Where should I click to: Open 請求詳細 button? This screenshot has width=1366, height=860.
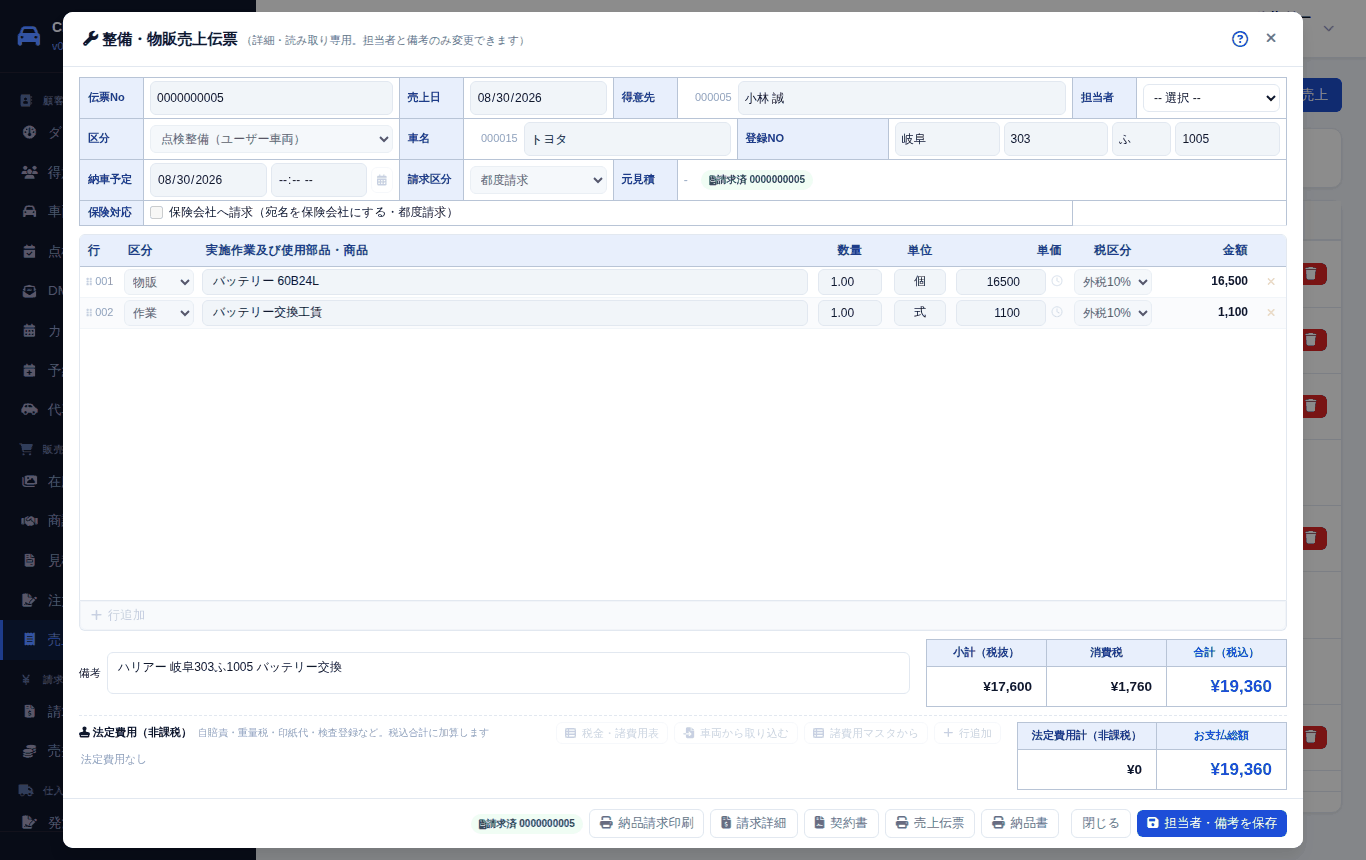(754, 824)
